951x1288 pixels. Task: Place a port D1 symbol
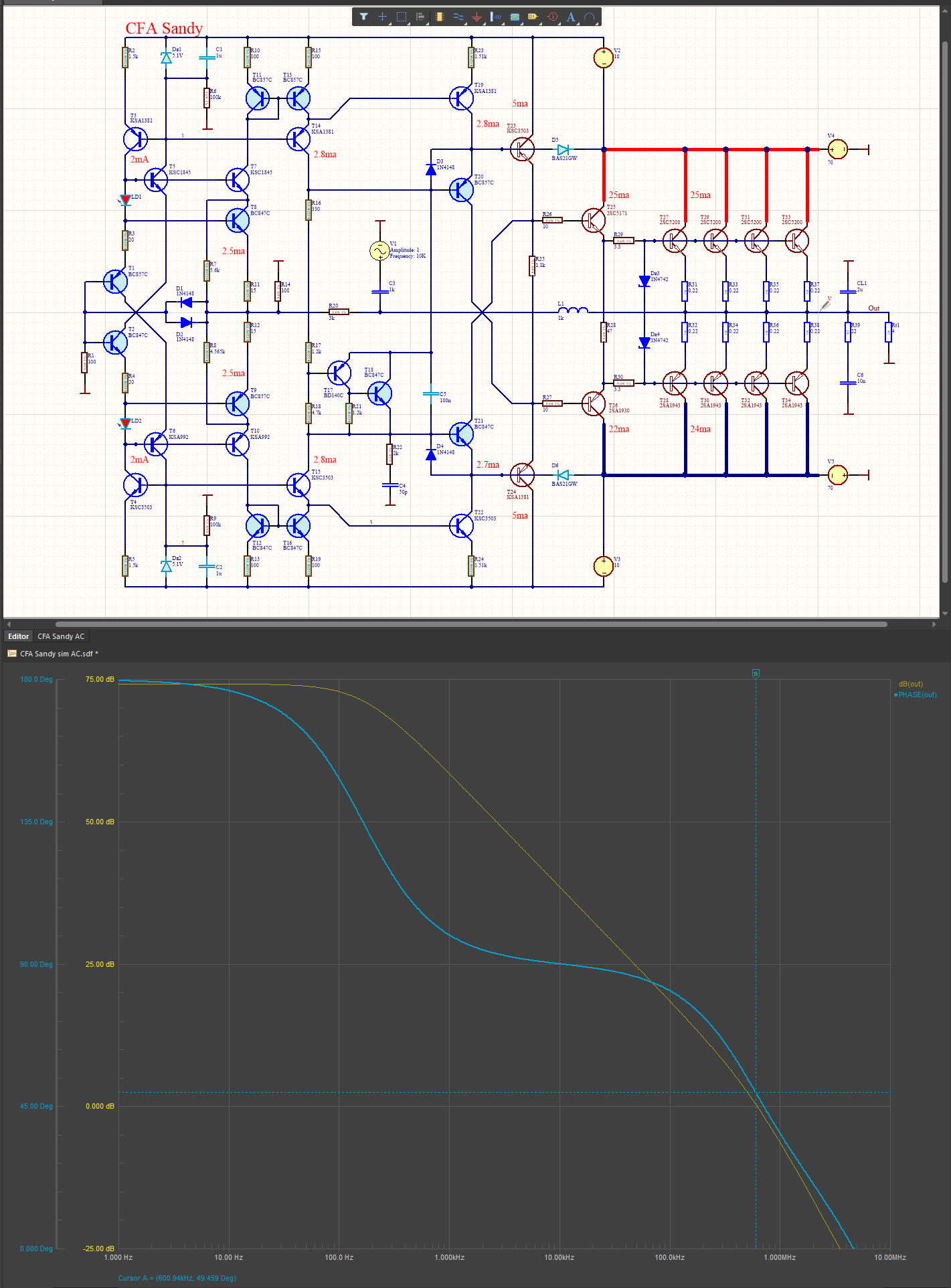click(x=533, y=17)
